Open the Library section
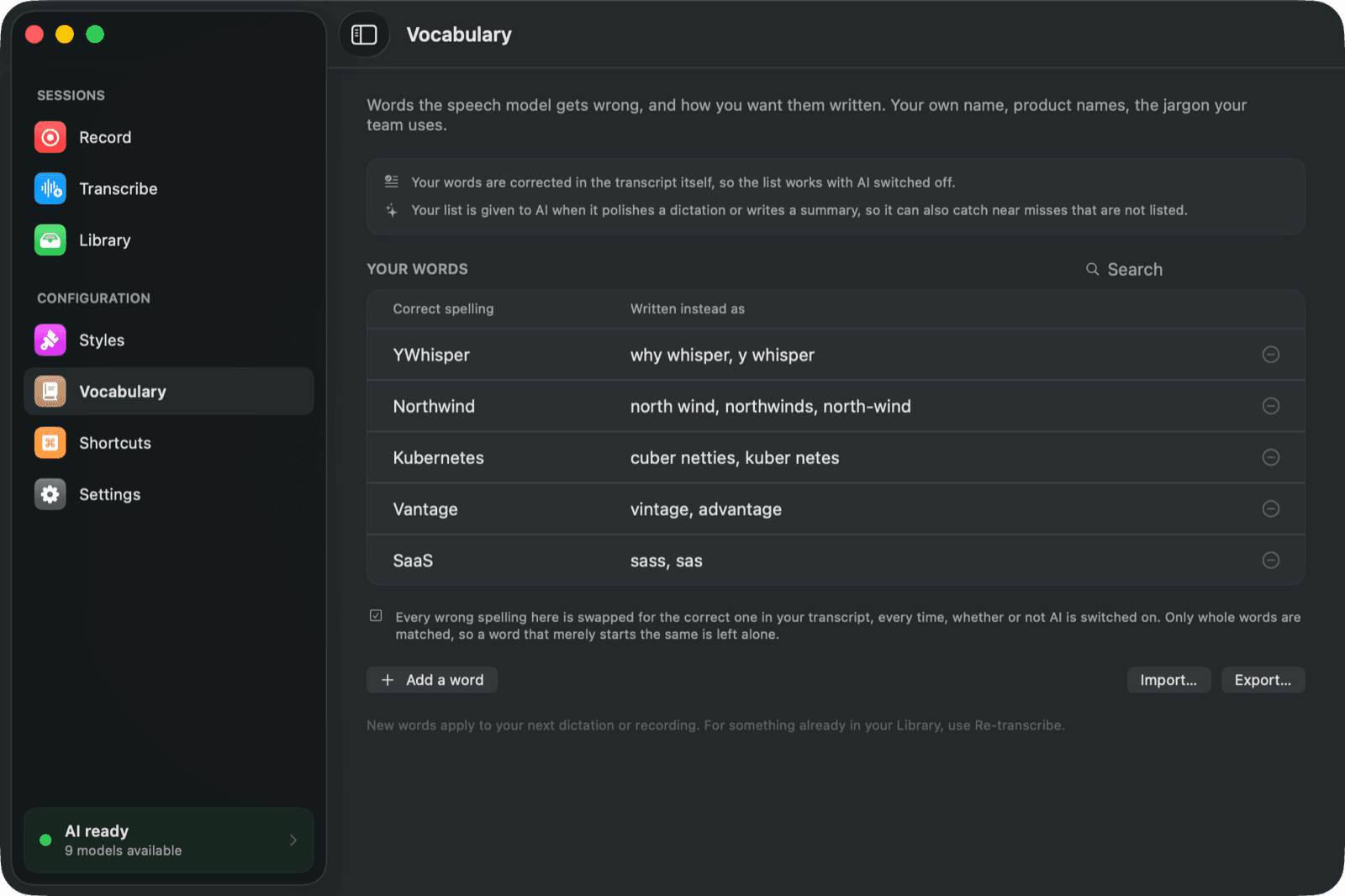 point(168,240)
